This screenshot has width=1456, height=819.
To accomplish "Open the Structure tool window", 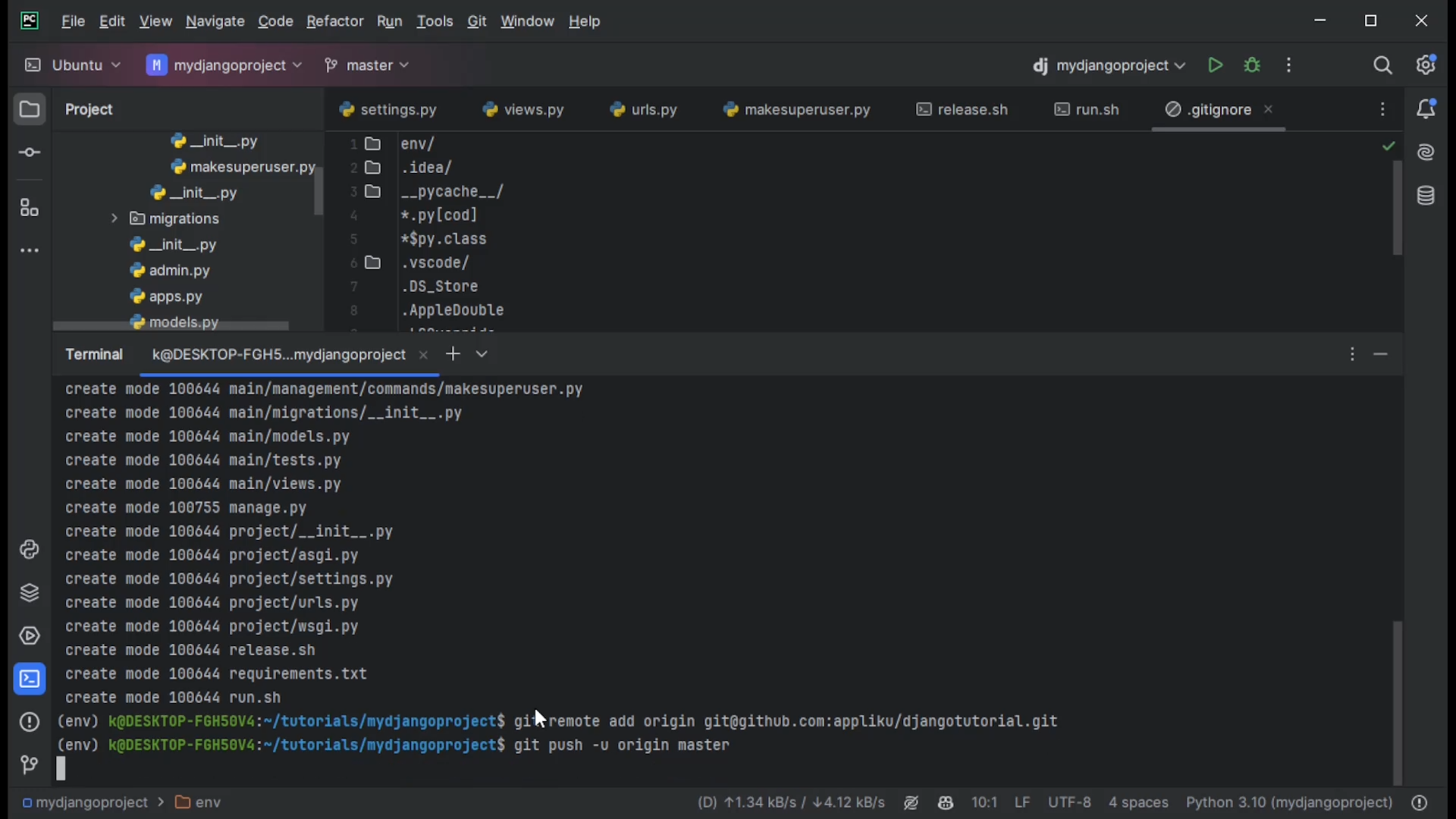I will point(29,207).
